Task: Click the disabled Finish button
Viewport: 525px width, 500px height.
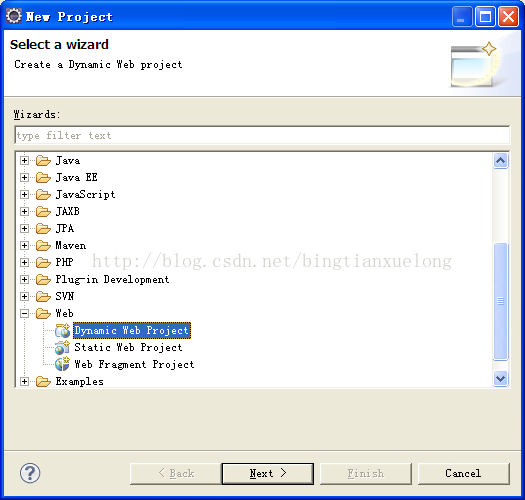Action: click(366, 474)
